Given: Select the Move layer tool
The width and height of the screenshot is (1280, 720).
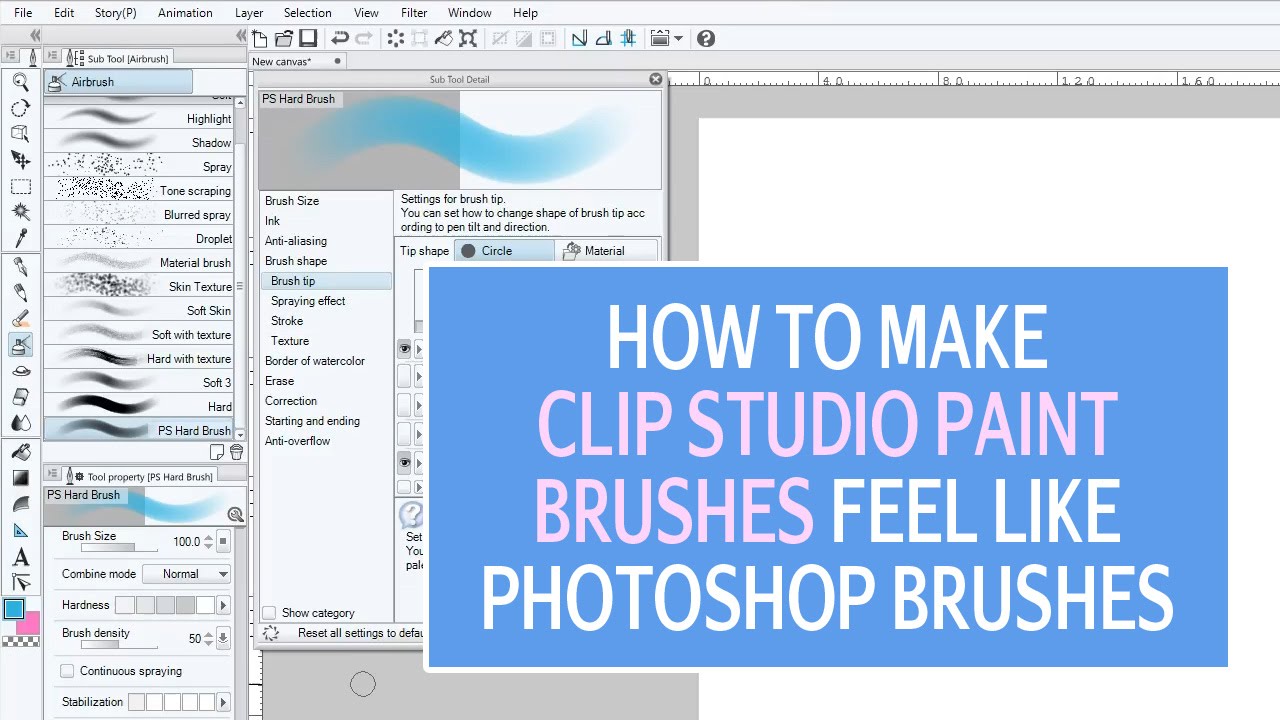Looking at the screenshot, I should pyautogui.click(x=20, y=159).
